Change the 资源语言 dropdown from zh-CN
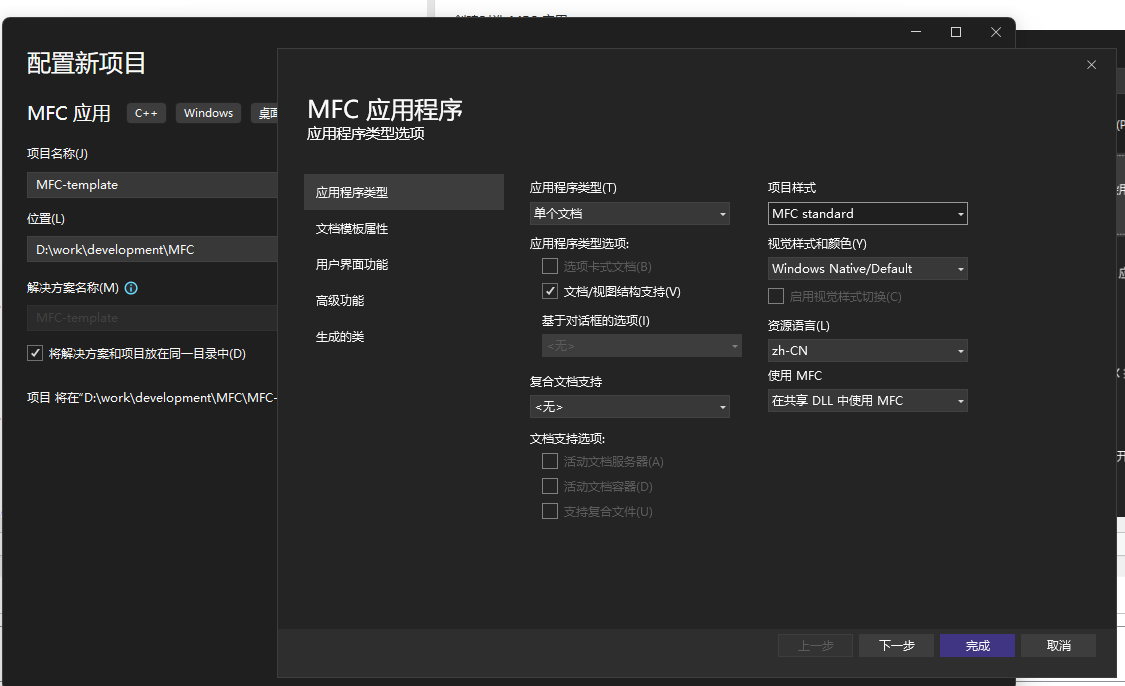 [866, 350]
